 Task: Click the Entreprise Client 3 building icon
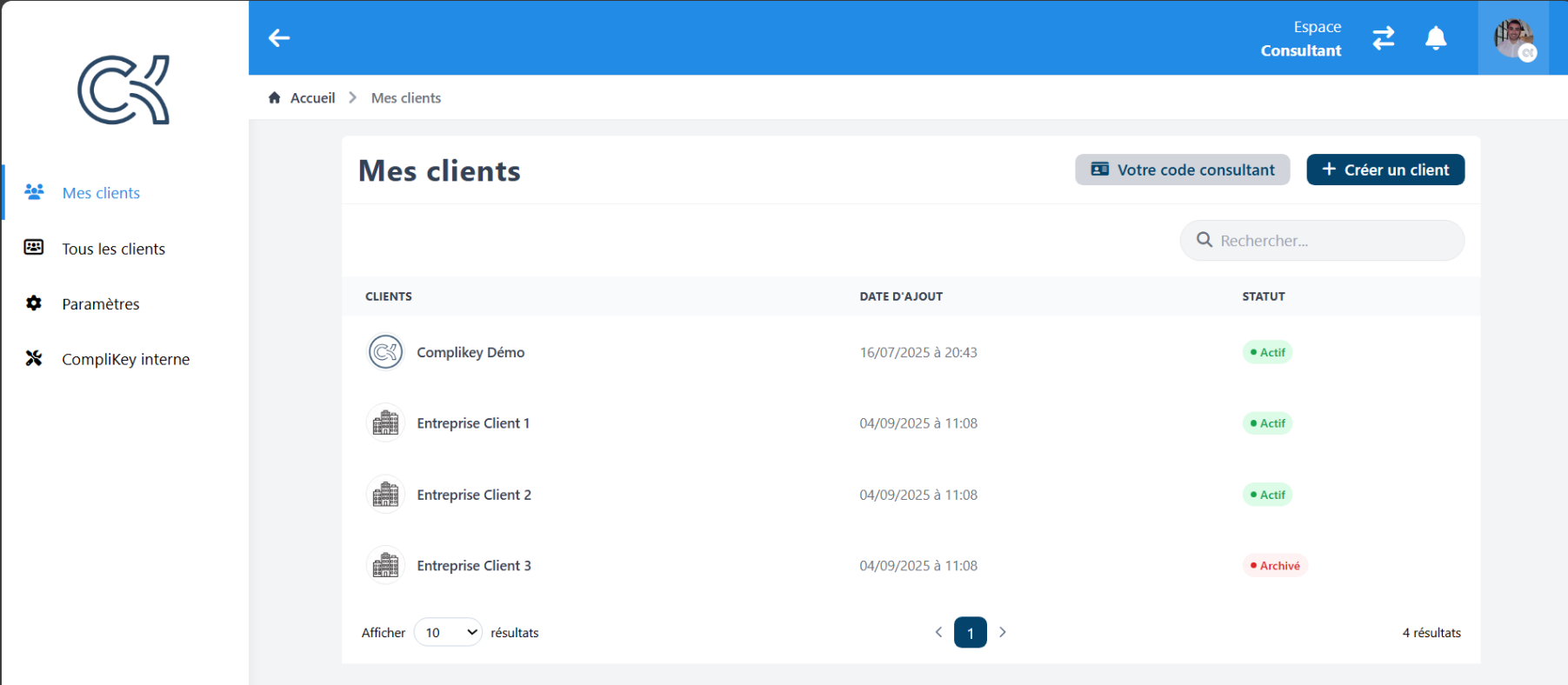[x=385, y=566]
